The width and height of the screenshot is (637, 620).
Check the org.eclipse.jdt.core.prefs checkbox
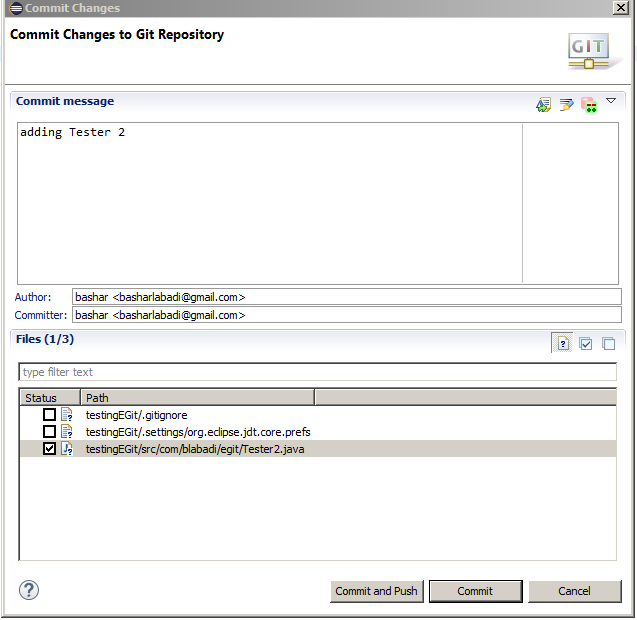pyautogui.click(x=49, y=431)
